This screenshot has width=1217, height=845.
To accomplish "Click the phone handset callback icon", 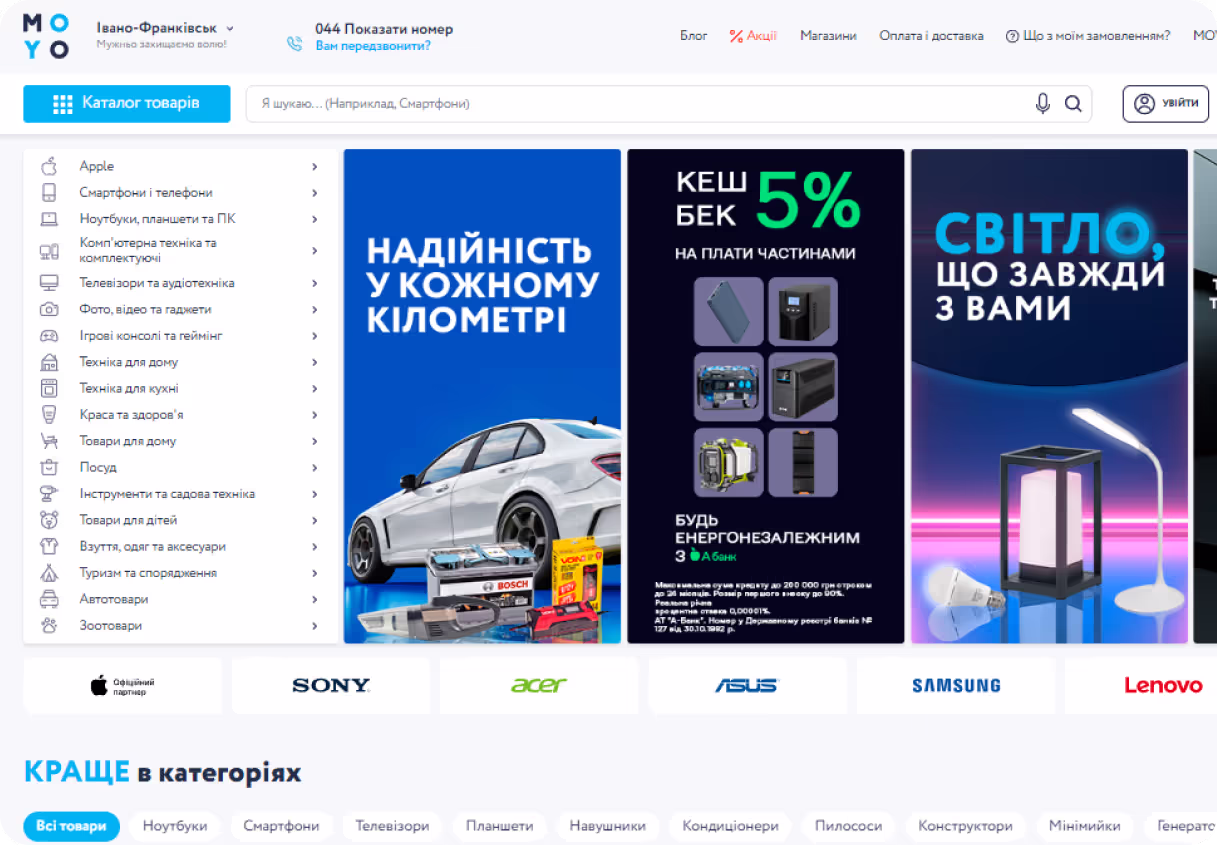I will pyautogui.click(x=294, y=43).
